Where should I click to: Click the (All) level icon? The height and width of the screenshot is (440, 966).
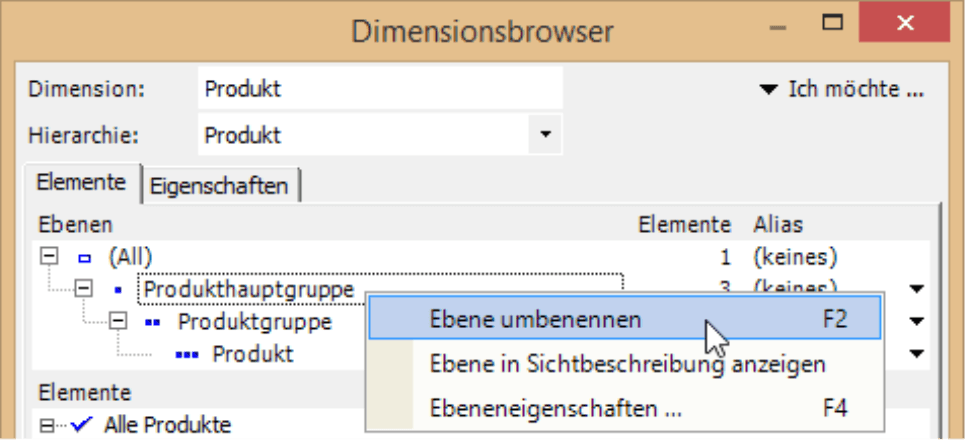pyautogui.click(x=84, y=257)
